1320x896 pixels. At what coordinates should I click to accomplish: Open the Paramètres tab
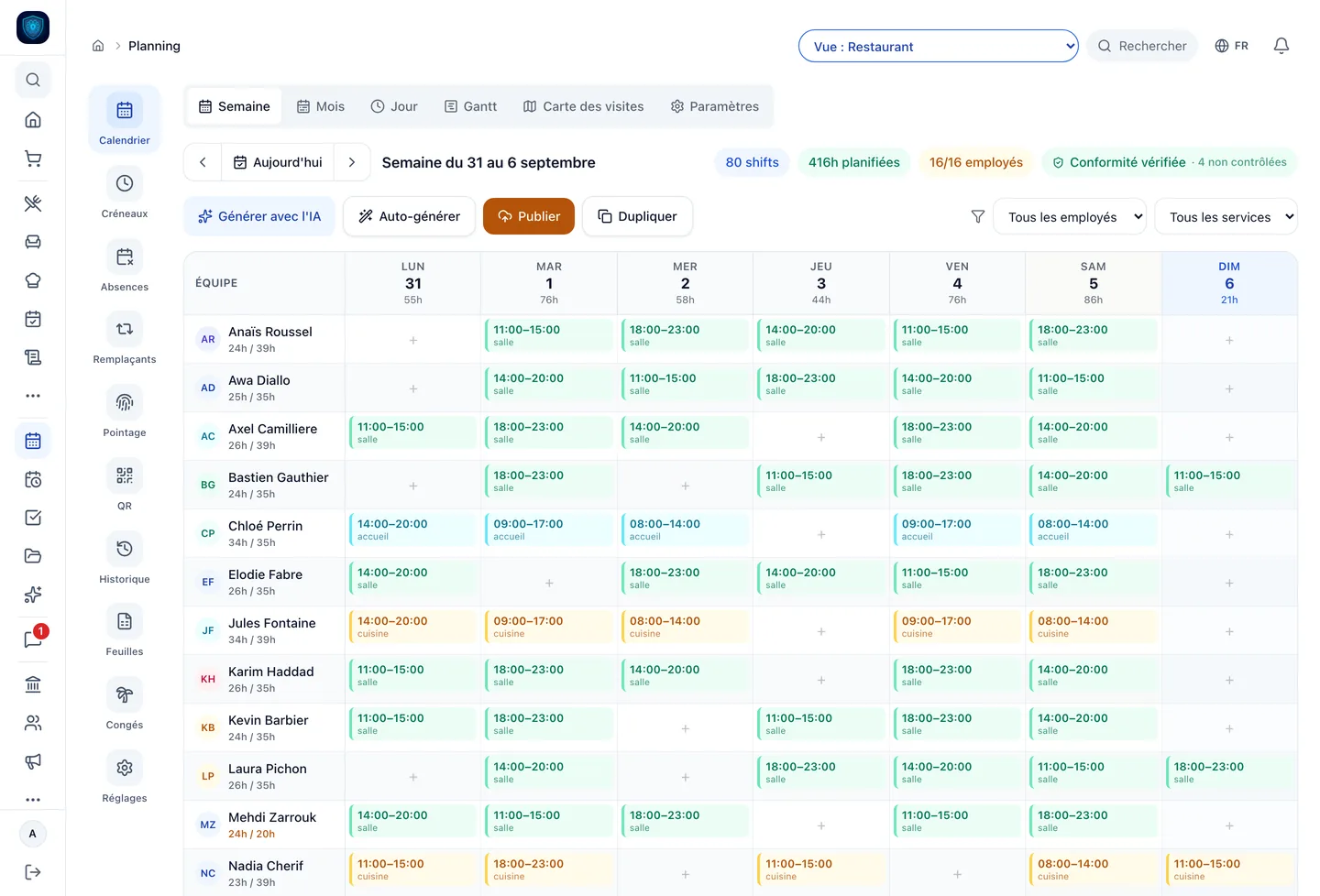715,106
